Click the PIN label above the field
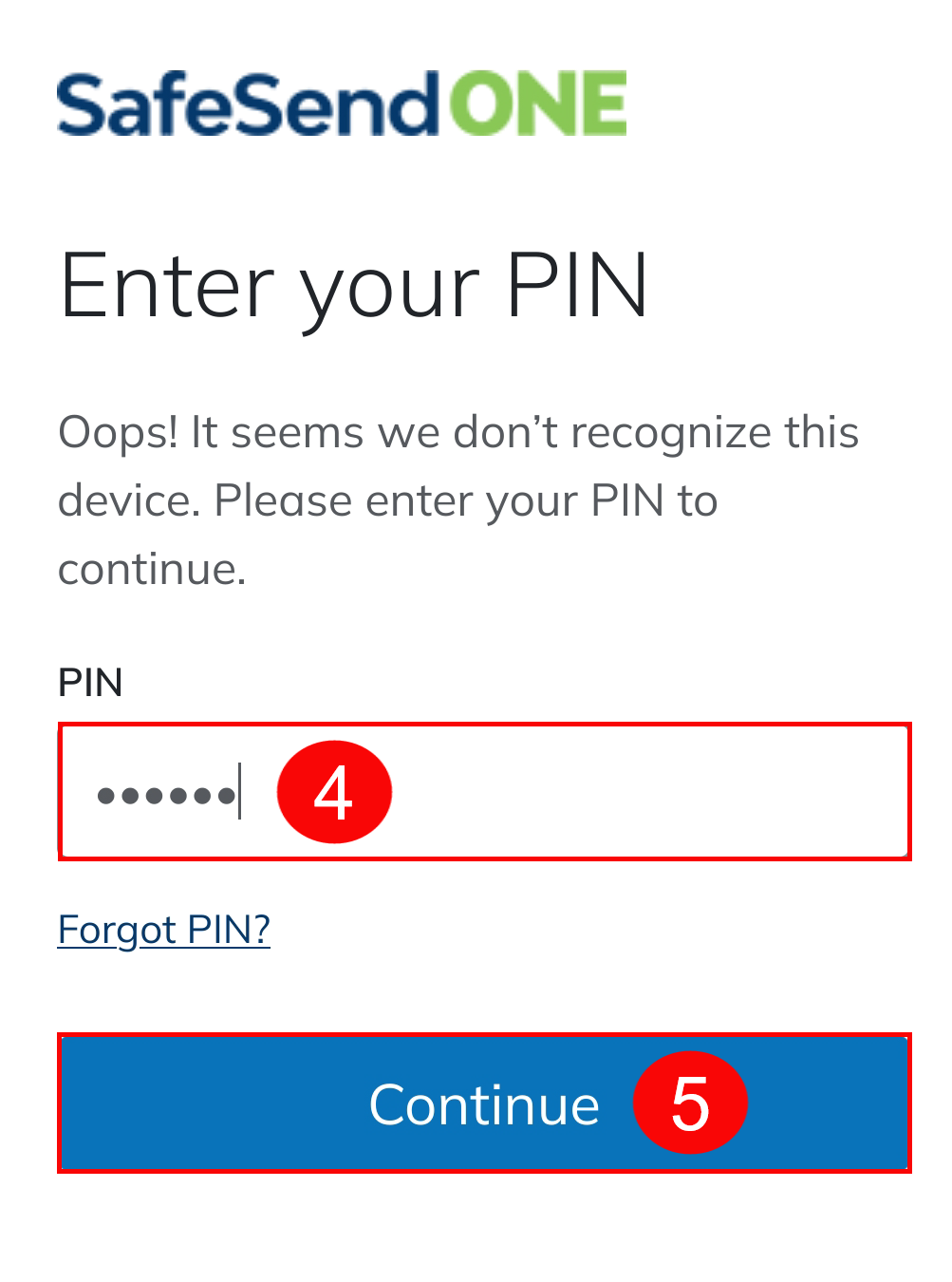Screen dimensions: 952x1282 pyautogui.click(x=90, y=683)
